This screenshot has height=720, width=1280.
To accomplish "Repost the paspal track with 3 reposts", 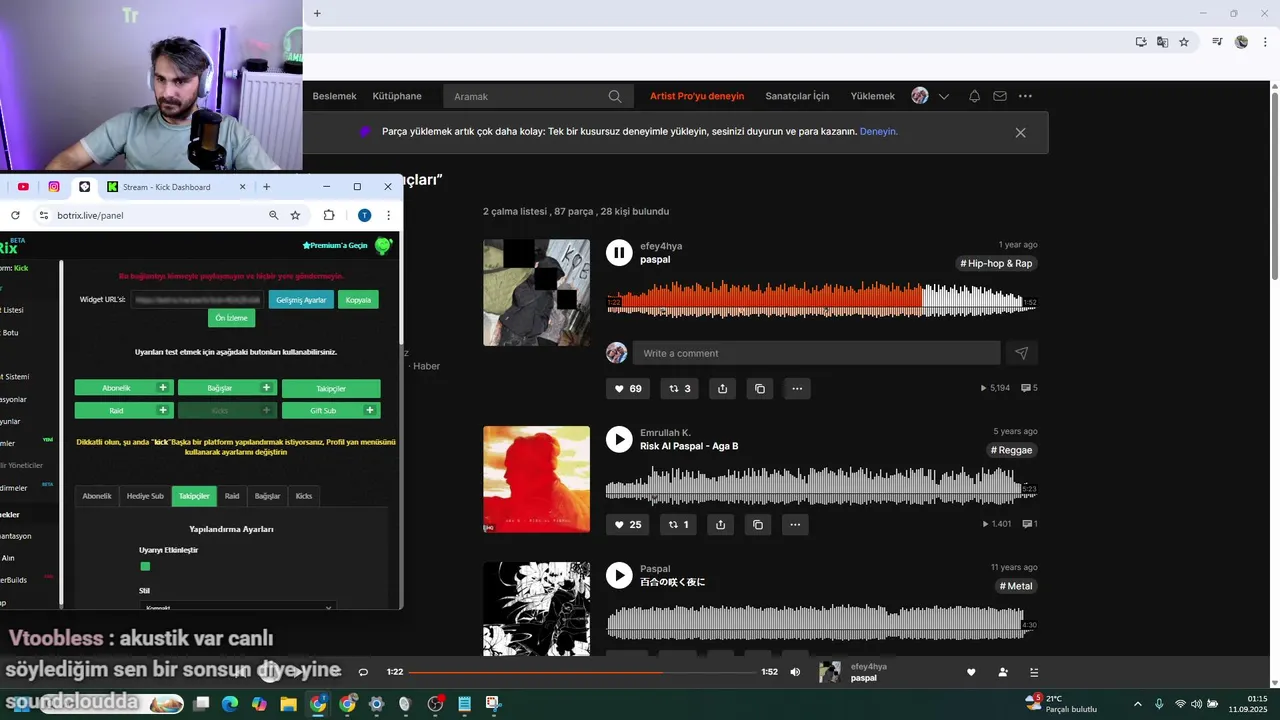I will 680,388.
